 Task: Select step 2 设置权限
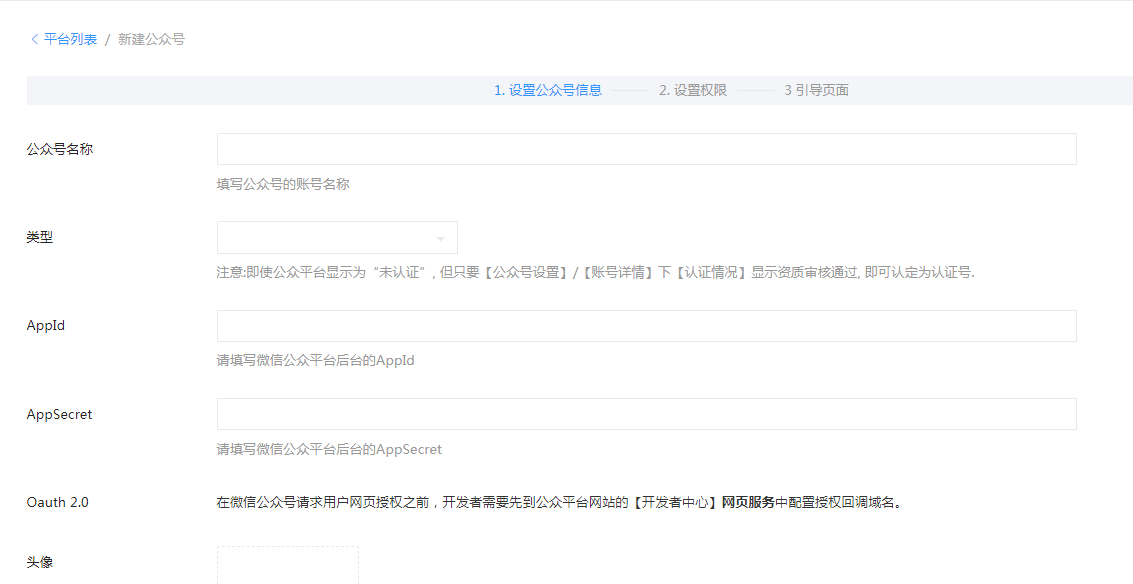point(692,90)
